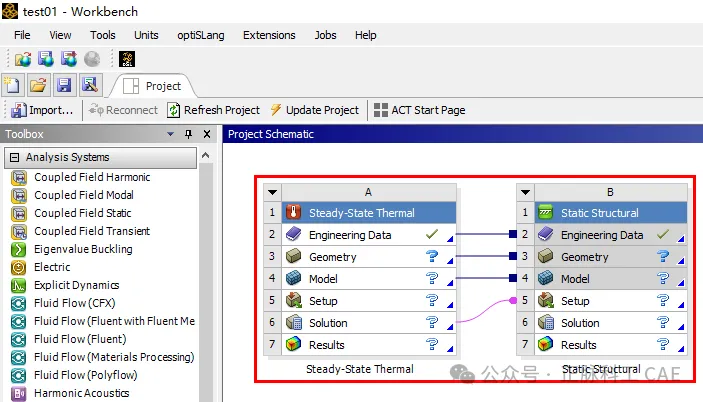
Task: Open the system B dropdown arrow menu
Action: coord(525,192)
